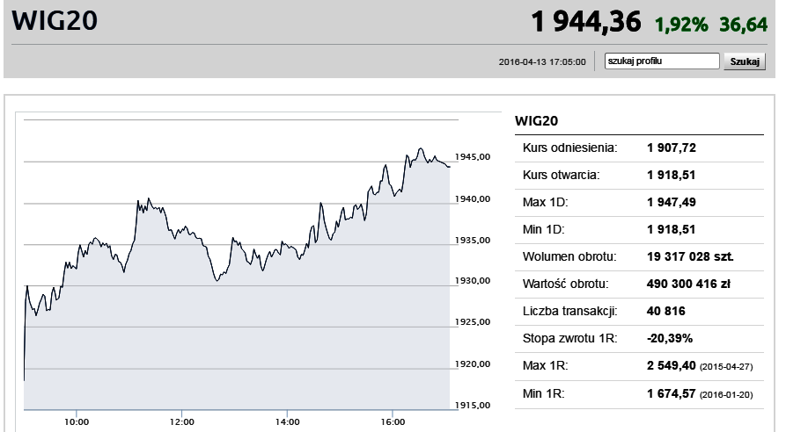Select the value 490 300 416 zł
Screen dimensions: 786x432
(688, 284)
